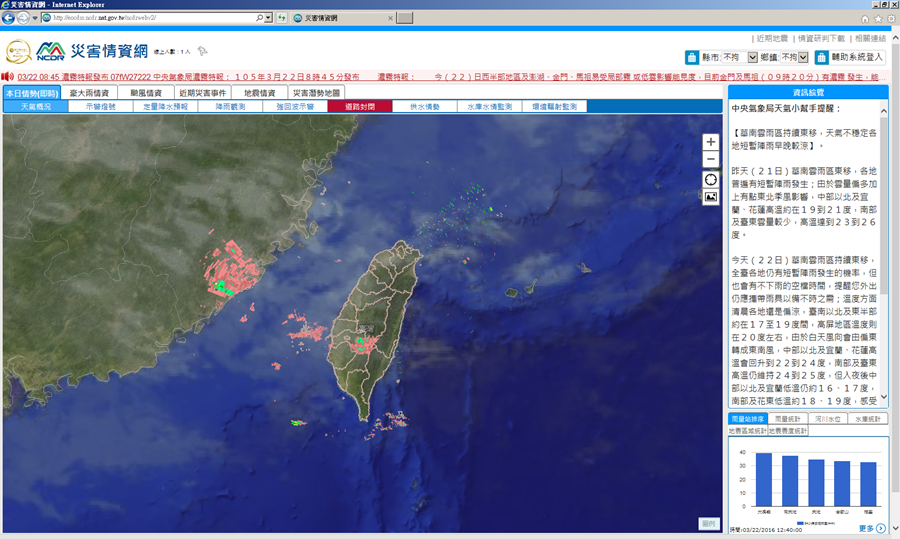The width and height of the screenshot is (900, 539).
Task: Select the 水庫統計 chart tab
Action: [x=868, y=419]
